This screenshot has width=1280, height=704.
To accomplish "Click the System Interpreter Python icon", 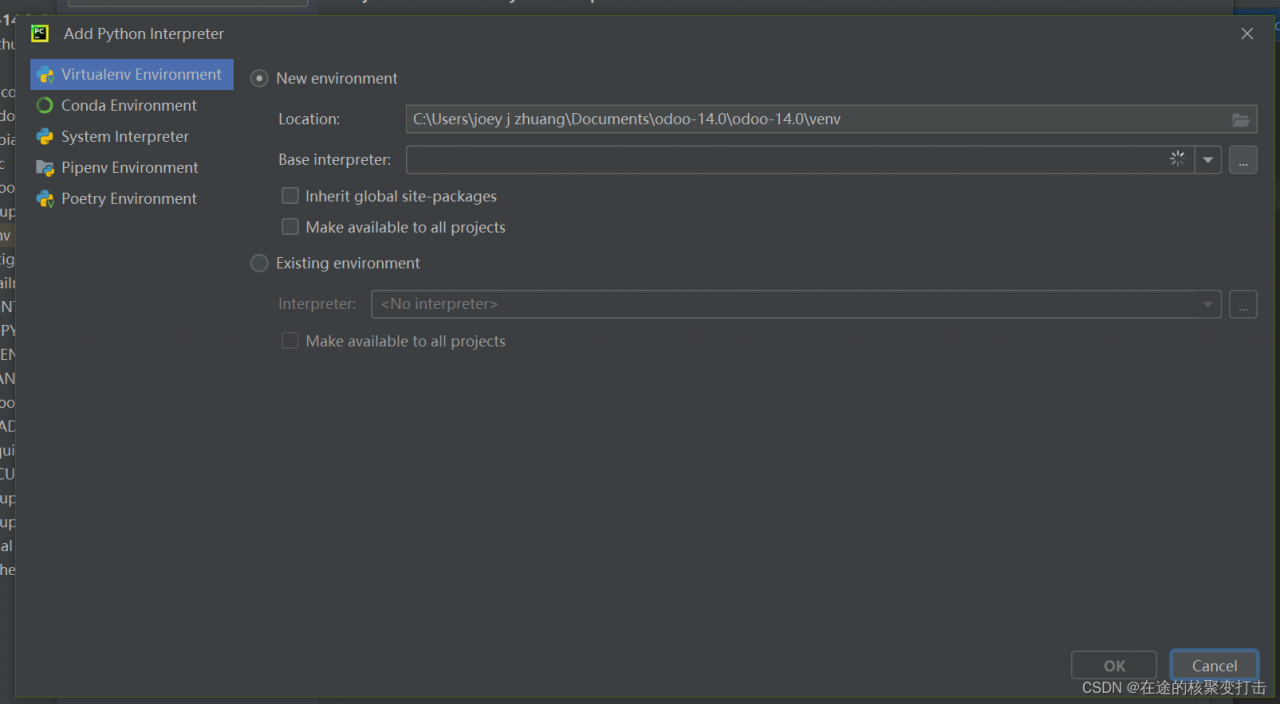I will point(45,136).
